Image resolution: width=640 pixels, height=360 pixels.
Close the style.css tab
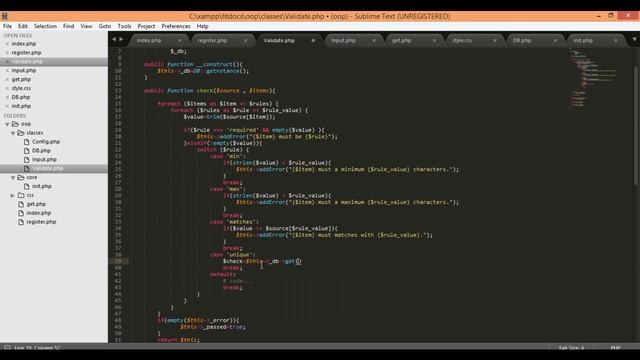pyautogui.click(x=495, y=40)
